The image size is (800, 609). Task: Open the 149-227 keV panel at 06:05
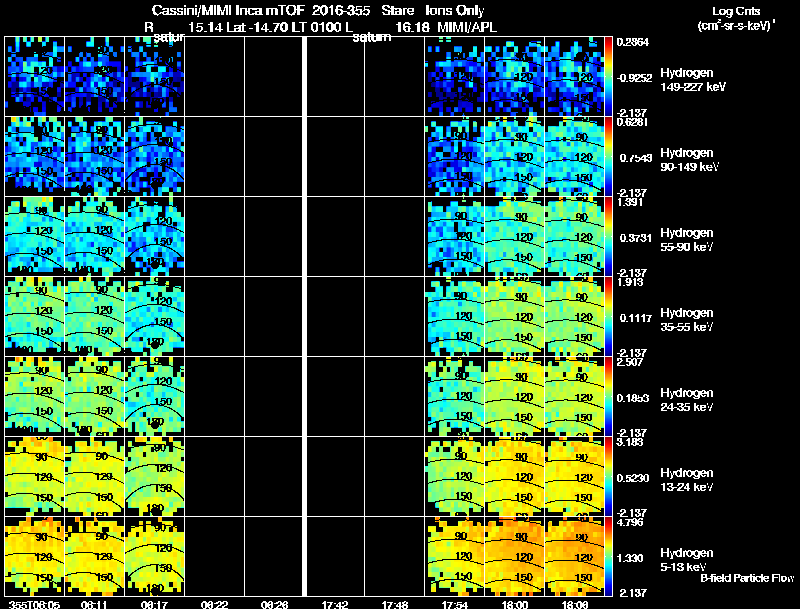[x=34, y=76]
